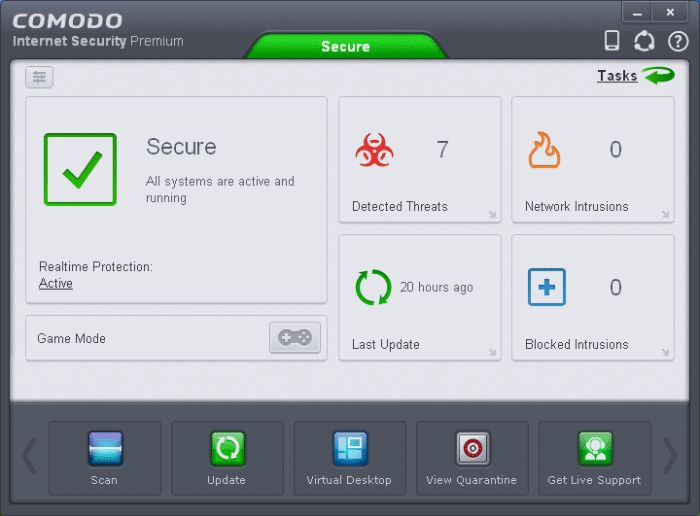Click the Detected Threats count 7

point(442,149)
